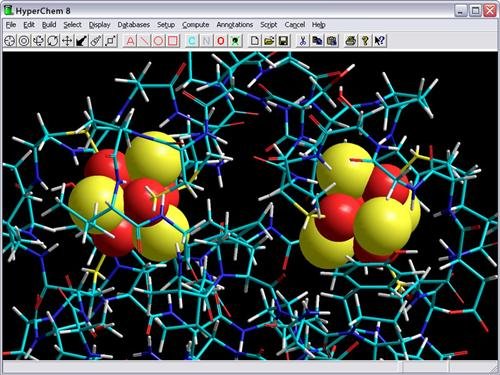Select the Zoom magnifier tool
Viewport: 500px width, 375px height.
(96, 41)
